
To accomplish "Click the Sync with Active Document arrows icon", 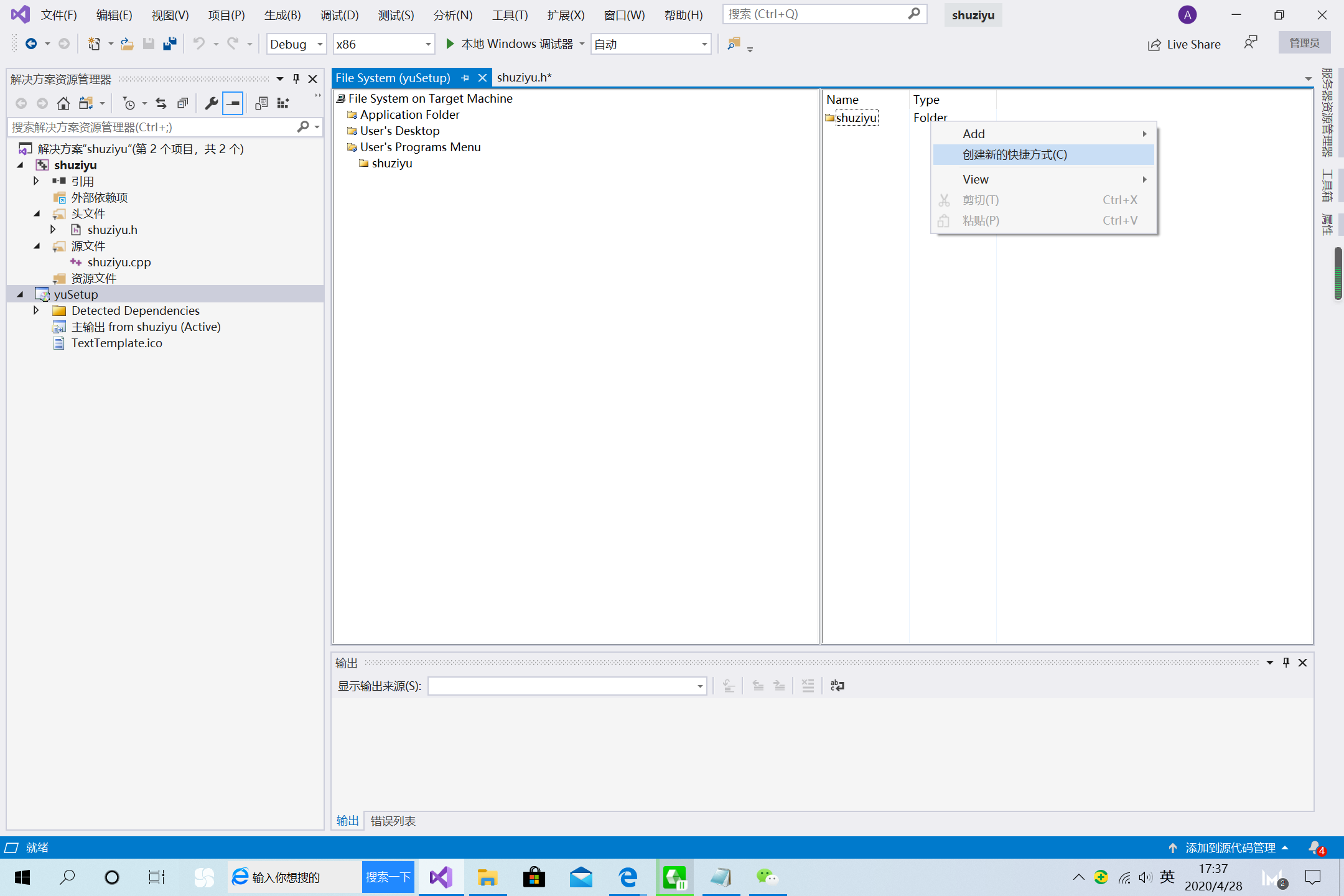I will click(161, 103).
